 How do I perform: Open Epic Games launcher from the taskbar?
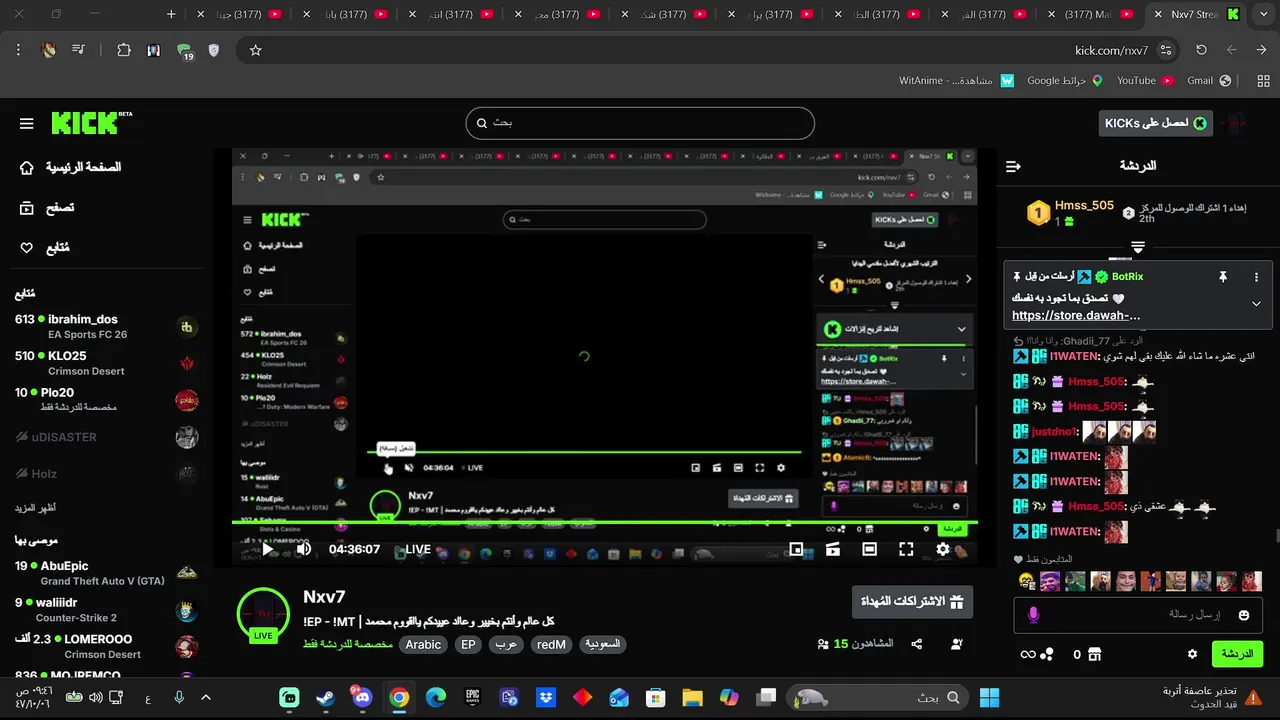coord(472,697)
